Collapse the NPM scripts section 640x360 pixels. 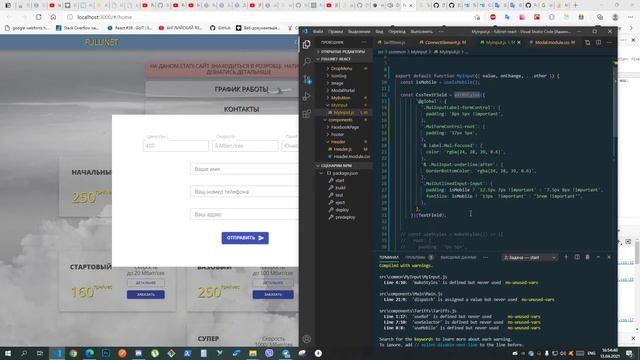(343, 166)
